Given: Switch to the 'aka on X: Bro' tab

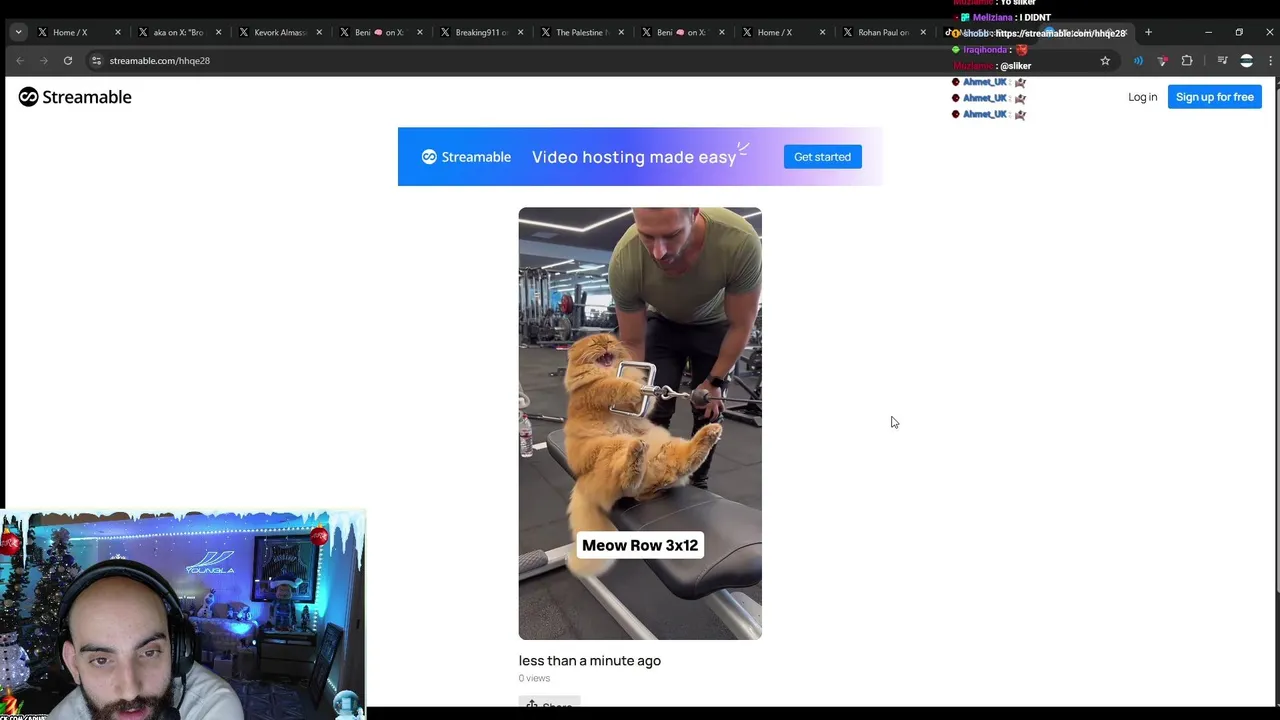Looking at the screenshot, I should click(x=181, y=32).
